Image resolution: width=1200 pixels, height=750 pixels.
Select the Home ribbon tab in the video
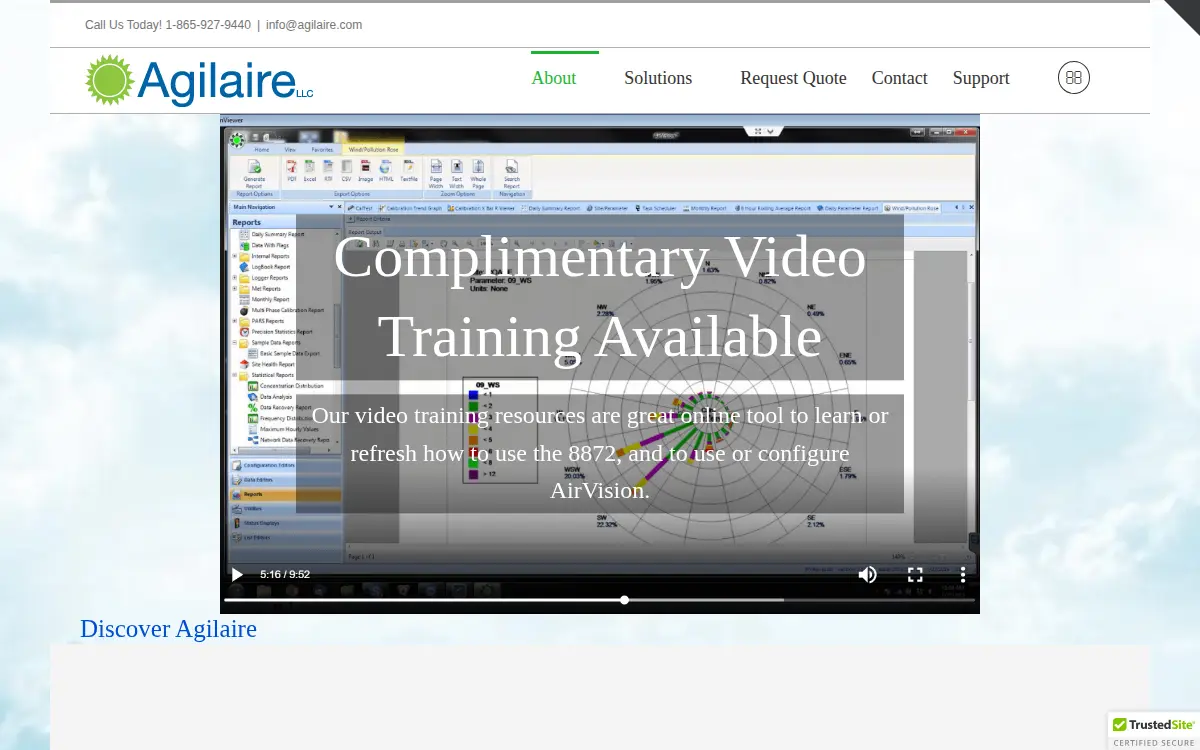(x=262, y=150)
